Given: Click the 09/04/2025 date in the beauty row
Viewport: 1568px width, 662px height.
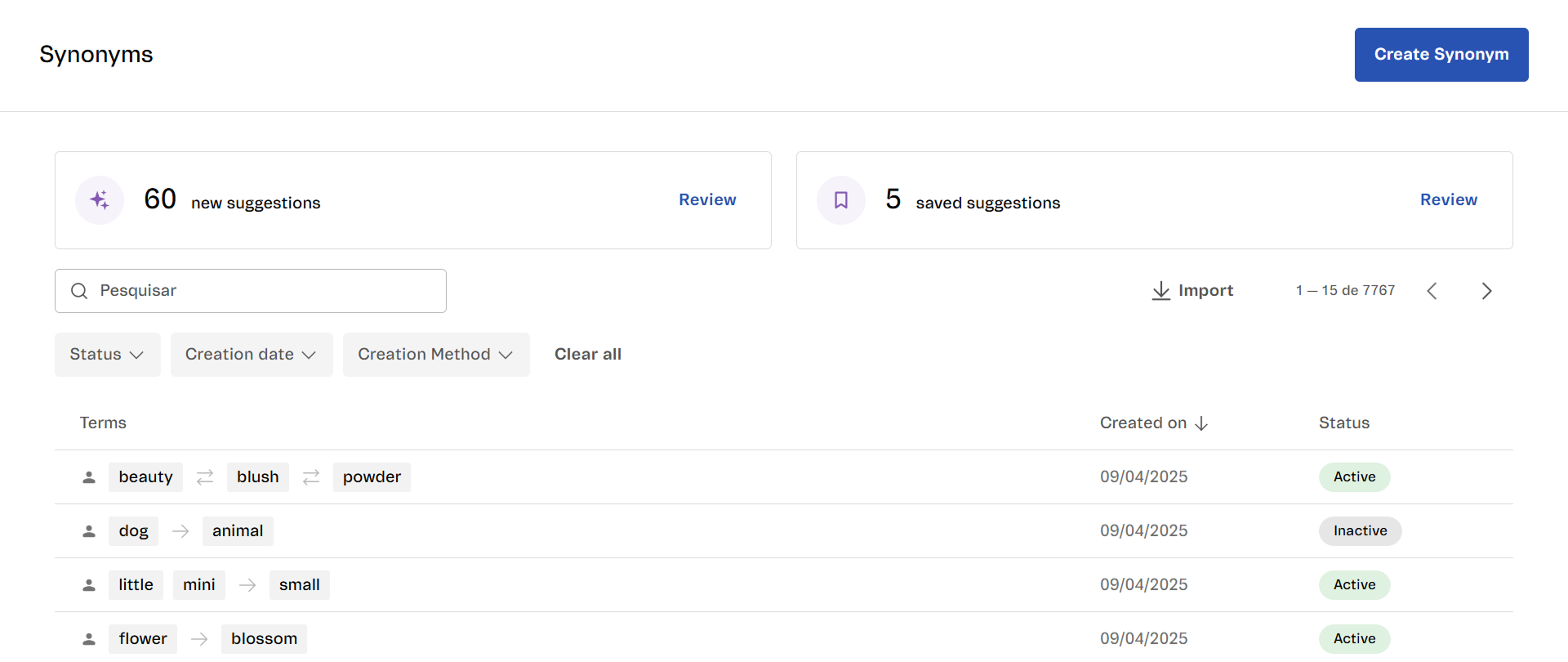Looking at the screenshot, I should [1143, 477].
